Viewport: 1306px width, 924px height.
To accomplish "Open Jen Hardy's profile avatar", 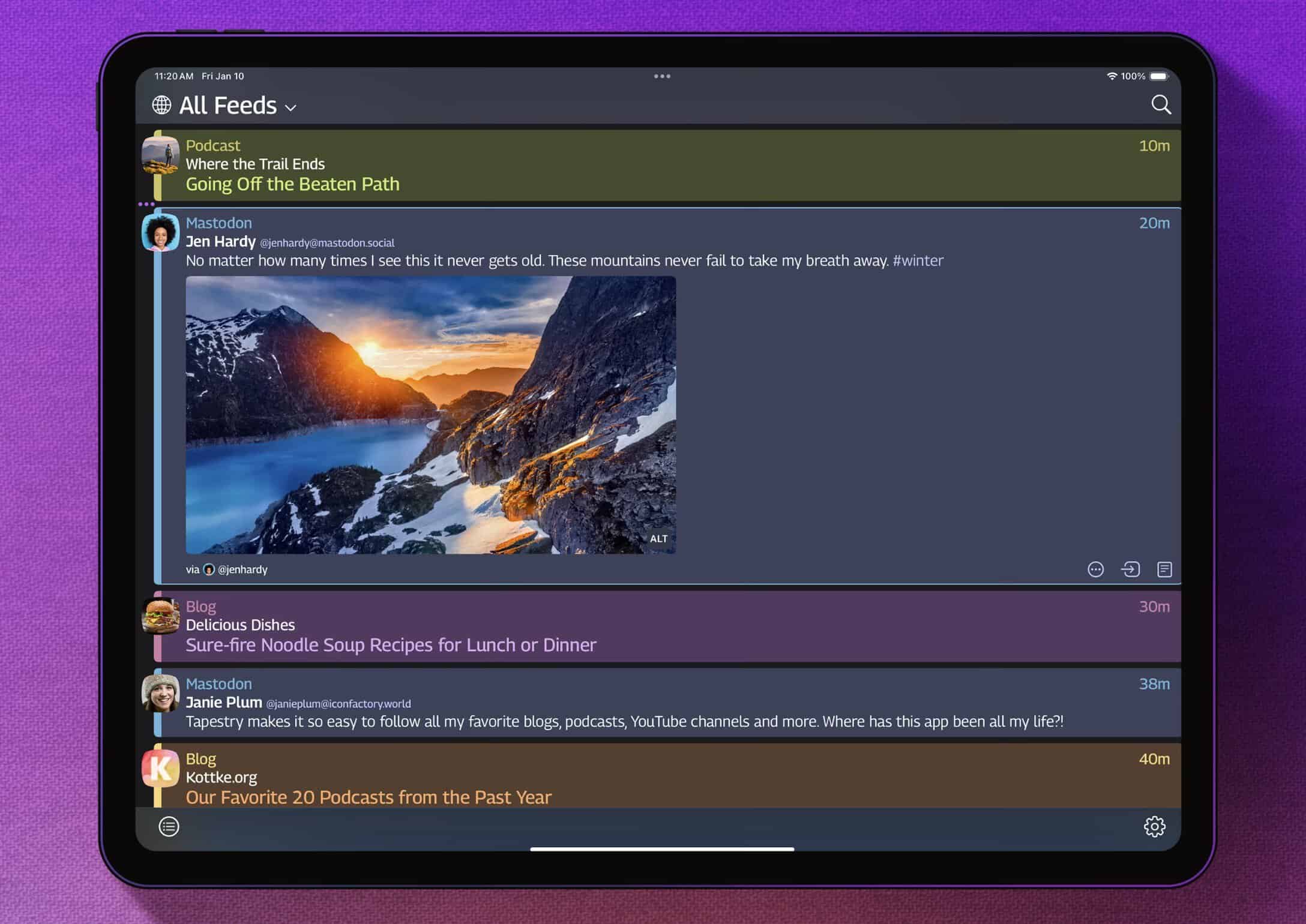I will pos(160,232).
